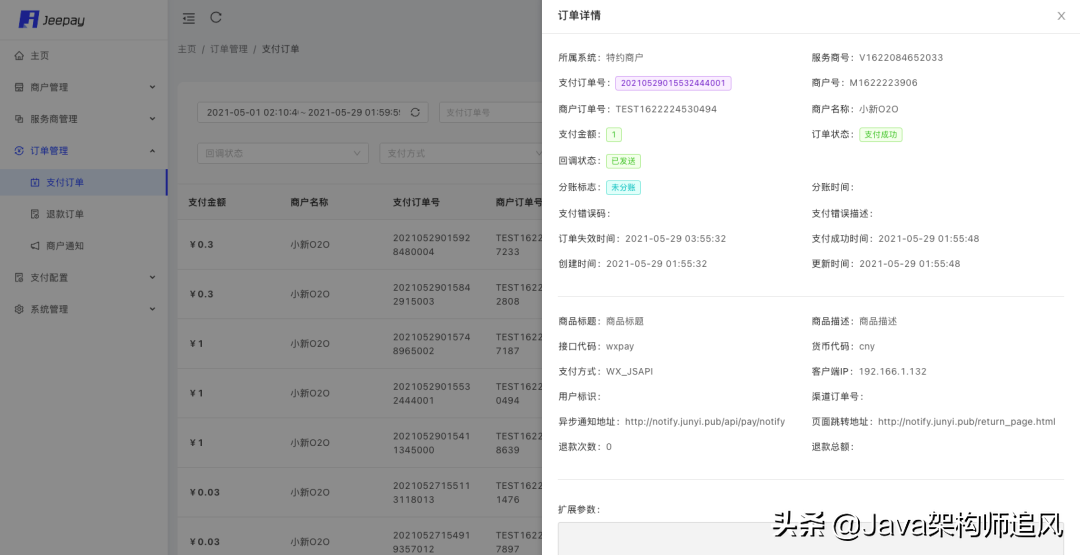Click 订单管理 in the breadcrumb
Screen dimensions: 1080x555
[229, 49]
